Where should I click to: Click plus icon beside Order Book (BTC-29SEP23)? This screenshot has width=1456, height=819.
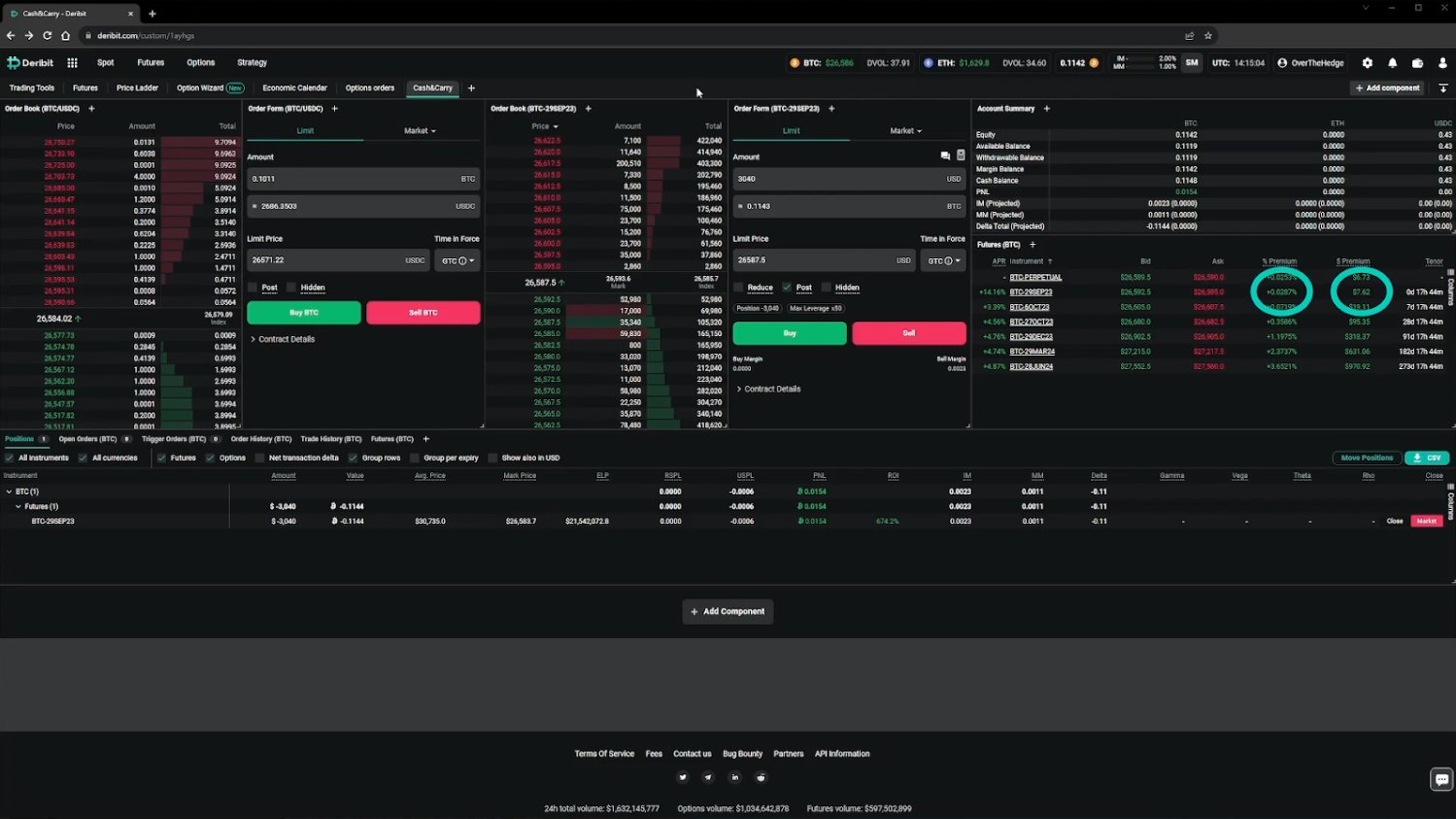(588, 109)
